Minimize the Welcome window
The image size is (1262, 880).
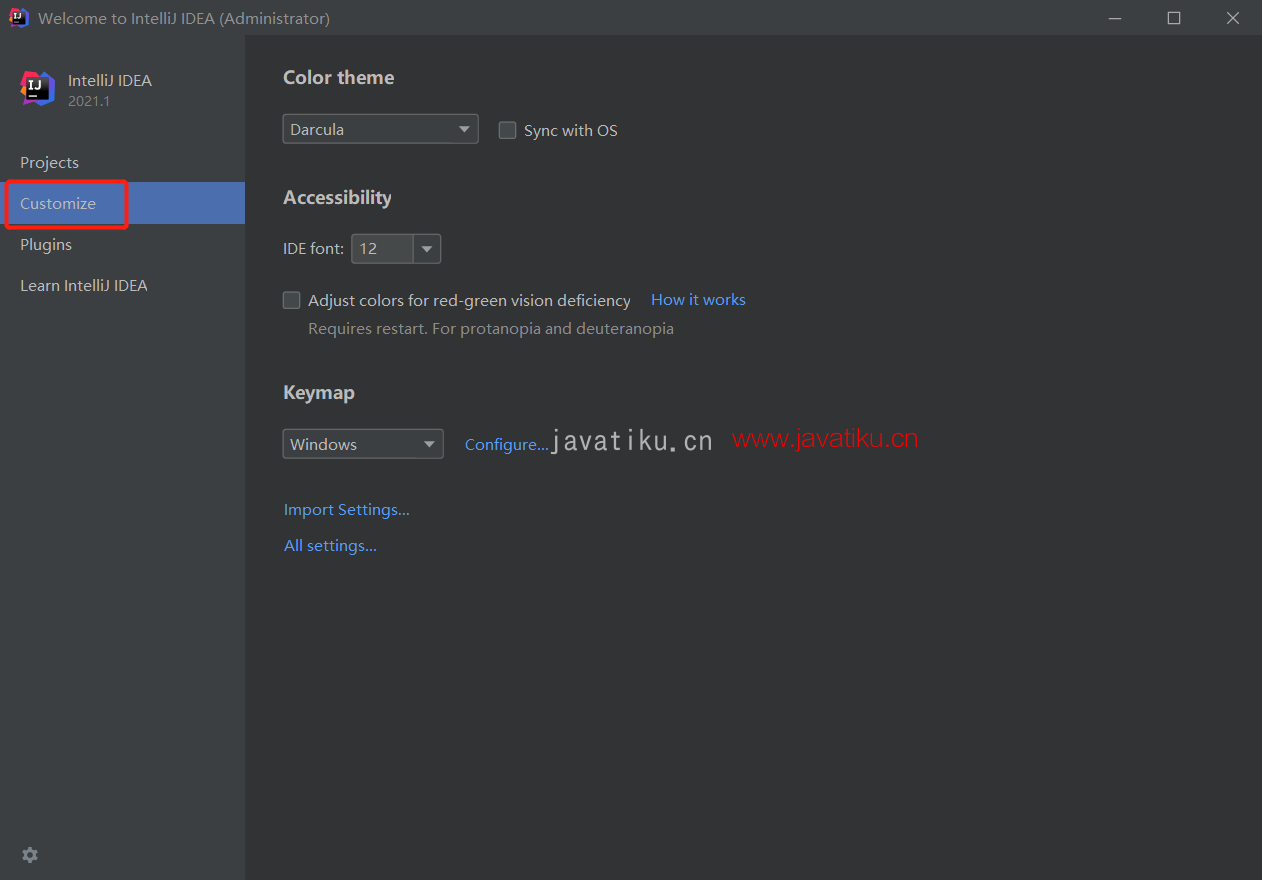[1115, 18]
